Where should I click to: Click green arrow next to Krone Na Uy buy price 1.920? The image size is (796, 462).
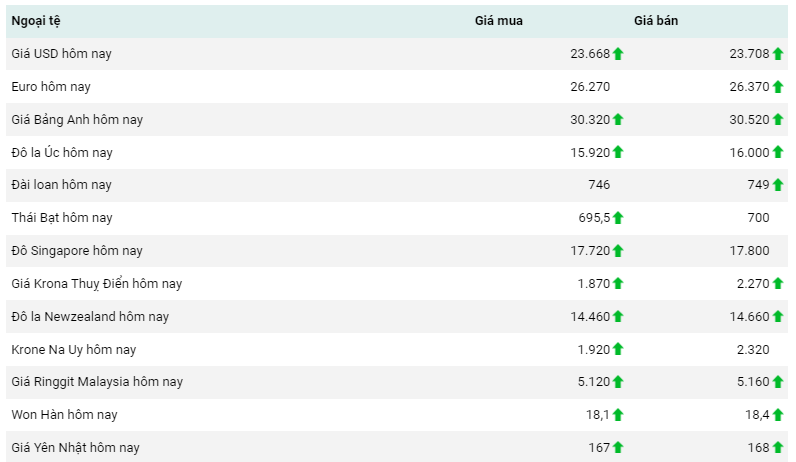pos(618,350)
